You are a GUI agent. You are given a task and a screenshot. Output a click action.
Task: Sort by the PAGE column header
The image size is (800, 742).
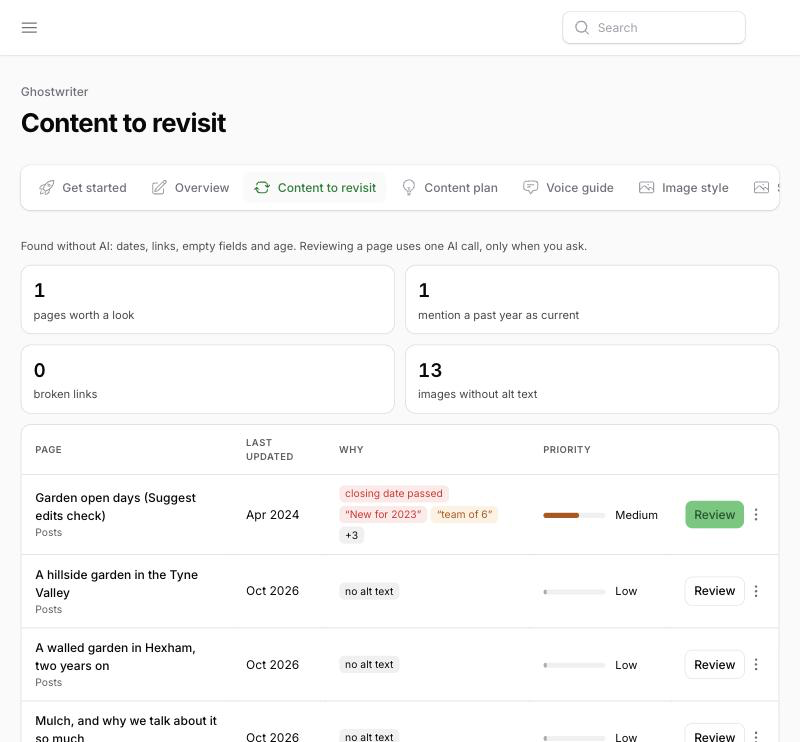[x=48, y=450]
